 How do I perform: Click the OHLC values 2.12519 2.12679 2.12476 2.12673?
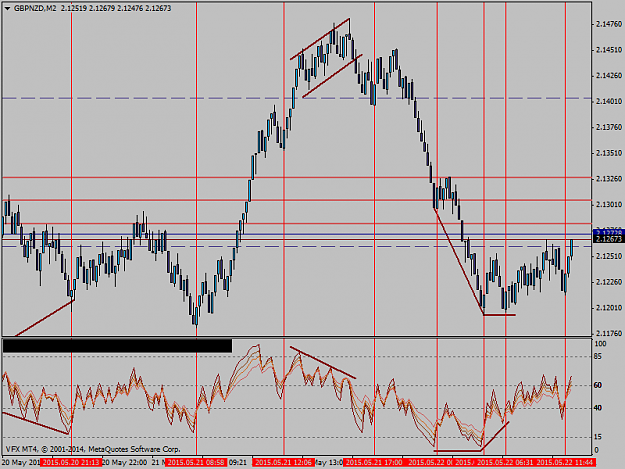tap(116, 8)
